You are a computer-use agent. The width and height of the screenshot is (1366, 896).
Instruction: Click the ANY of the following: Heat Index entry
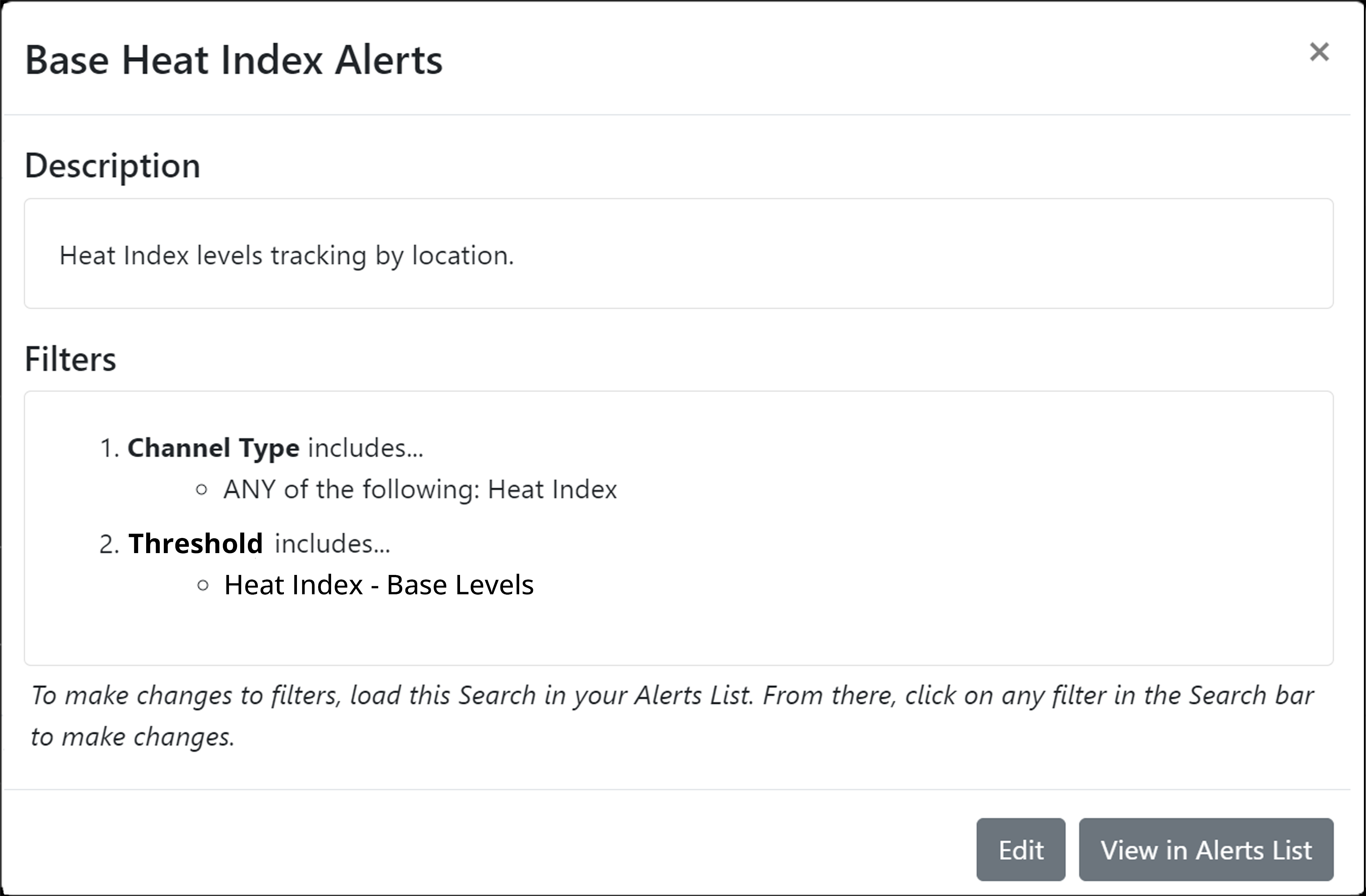tap(420, 489)
